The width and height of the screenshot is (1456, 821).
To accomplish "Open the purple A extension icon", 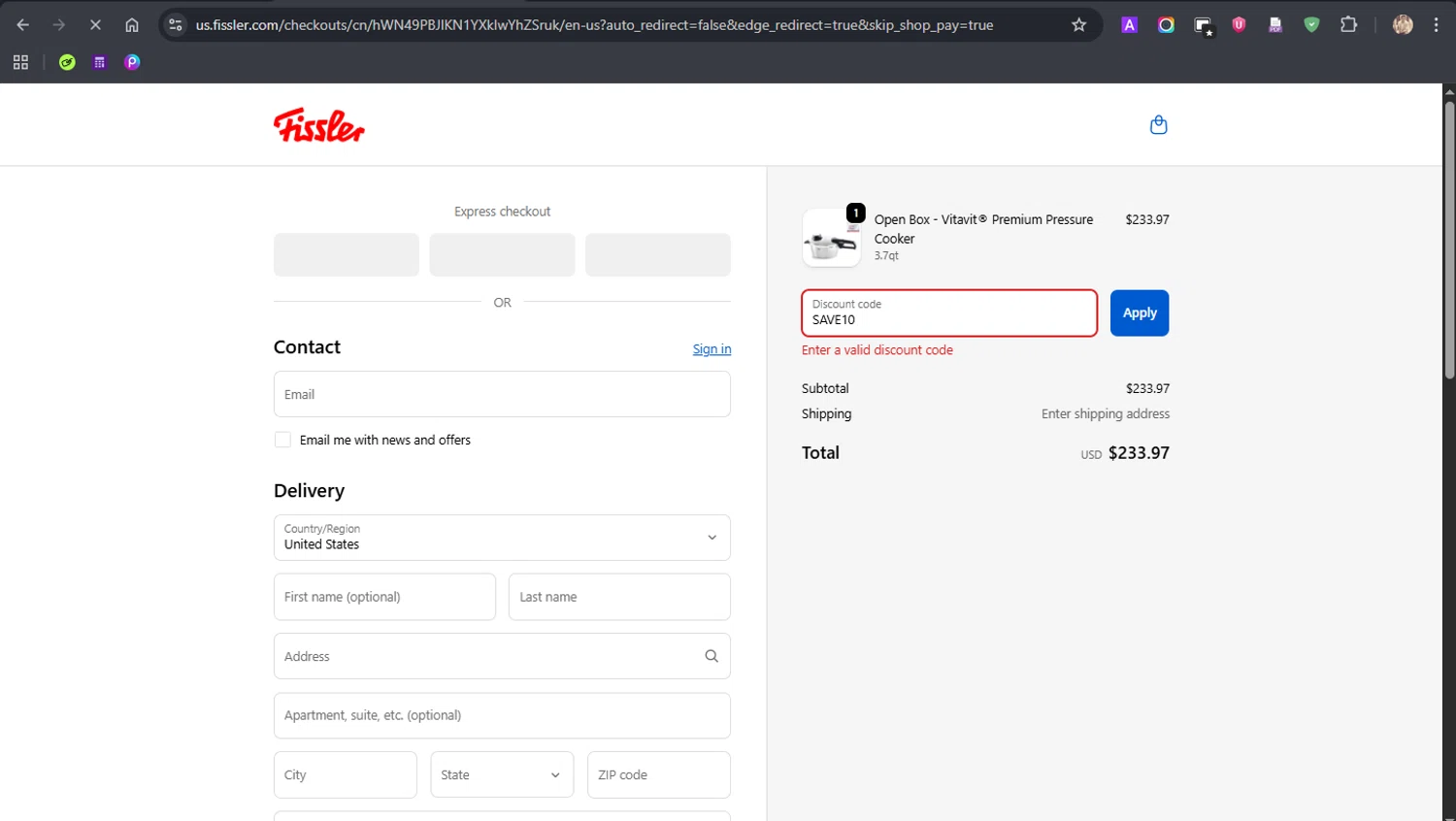I will click(1129, 25).
